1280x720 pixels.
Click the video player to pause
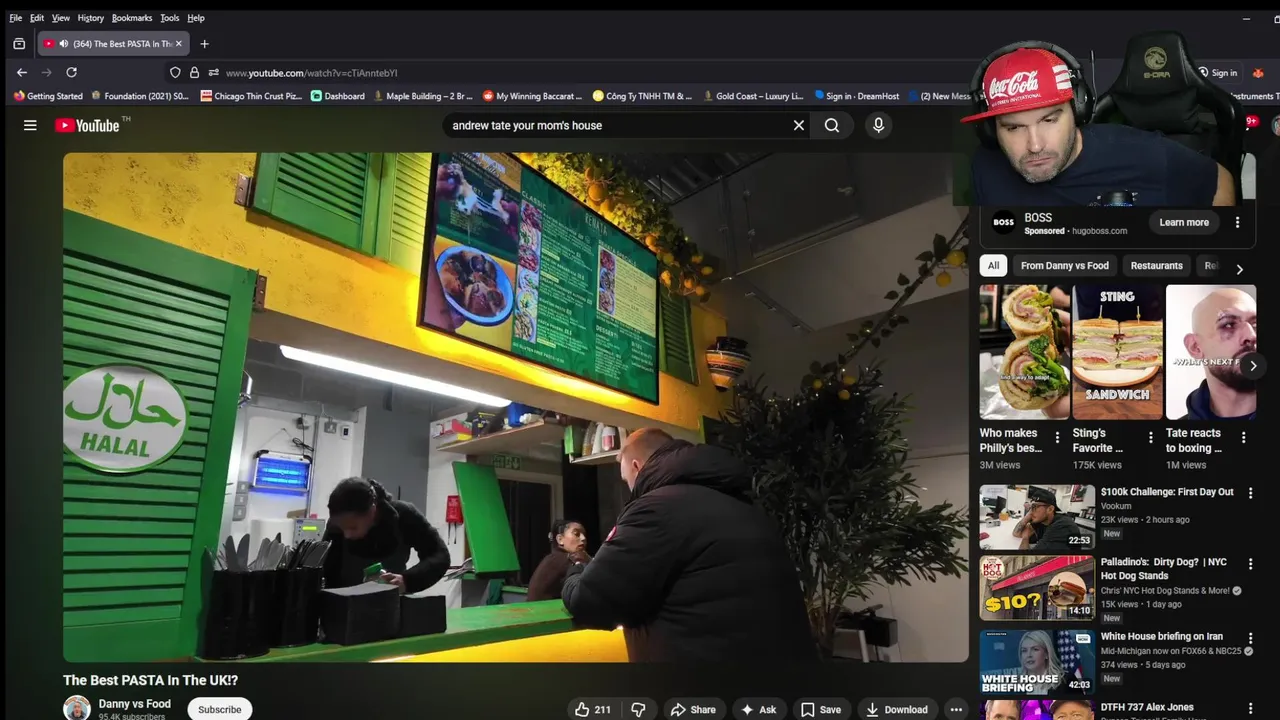pyautogui.click(x=516, y=407)
